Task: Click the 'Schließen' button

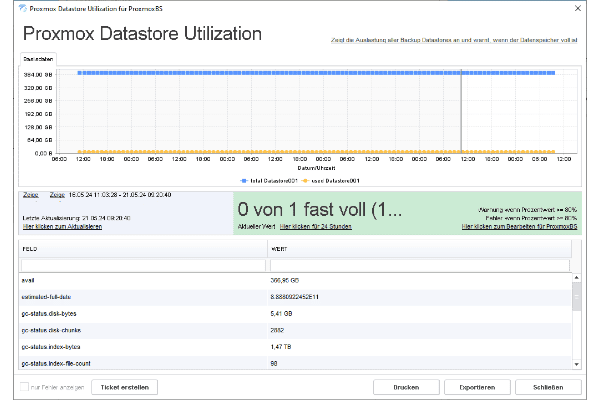Action: coord(548,387)
